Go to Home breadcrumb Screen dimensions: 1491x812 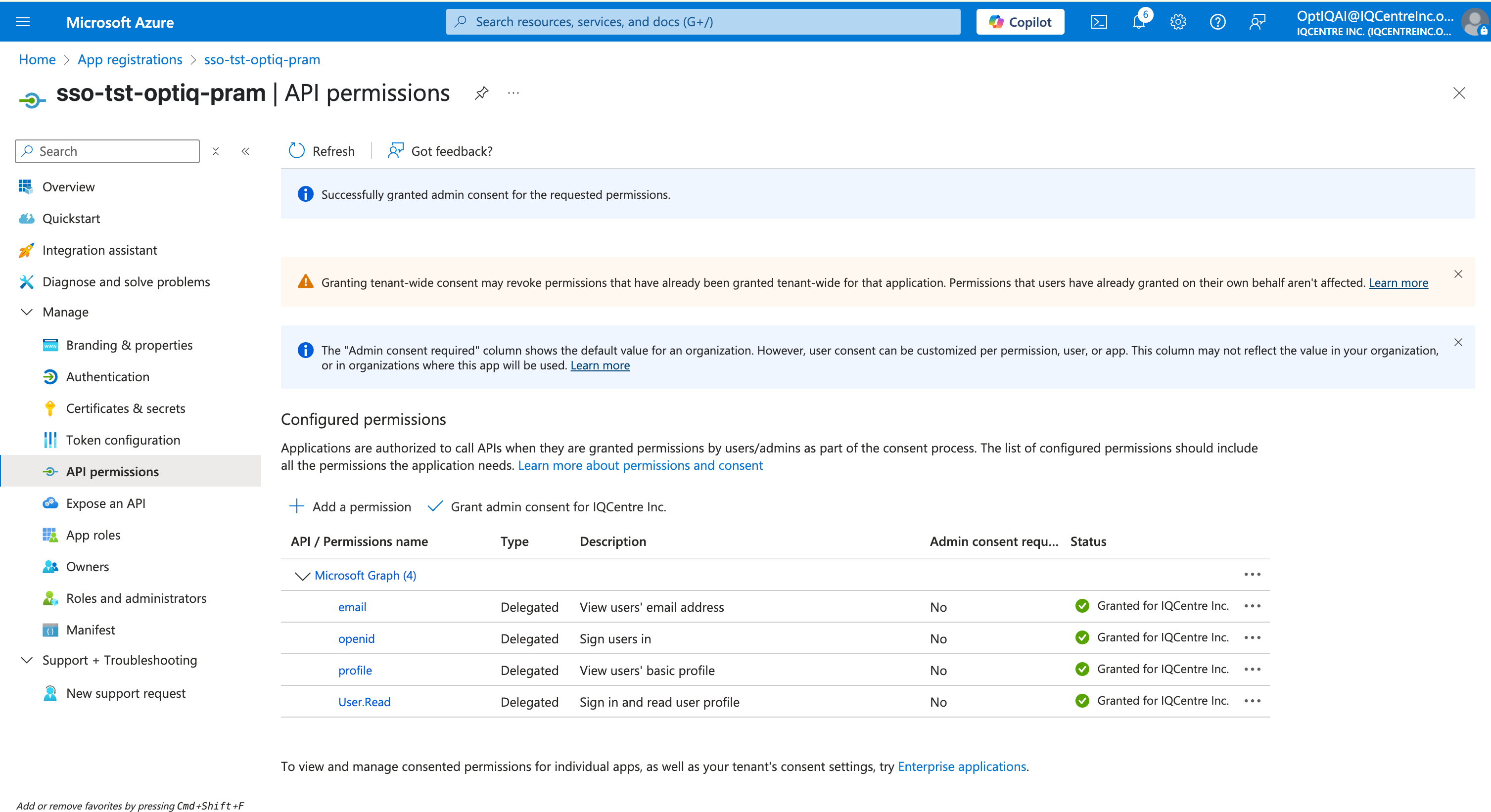click(x=37, y=60)
